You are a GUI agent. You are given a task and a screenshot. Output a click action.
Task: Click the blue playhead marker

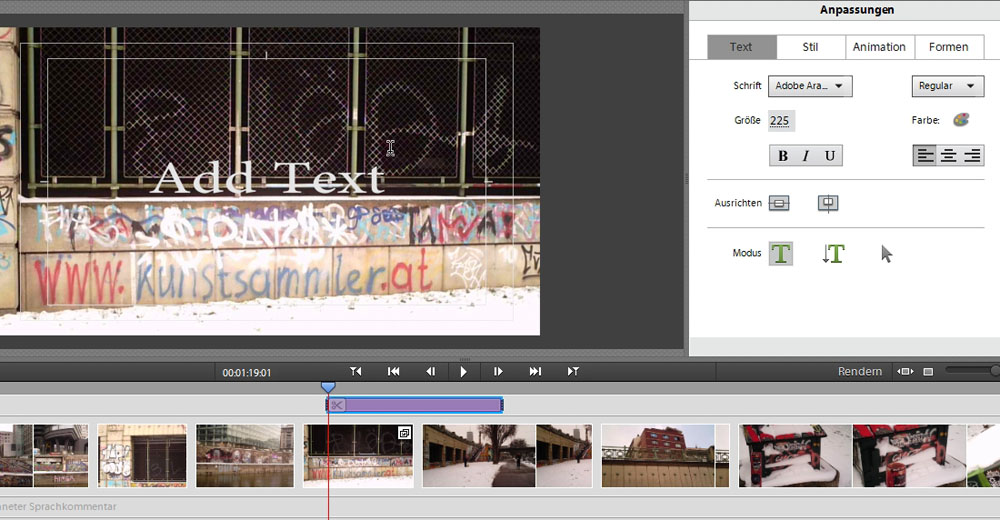click(328, 387)
